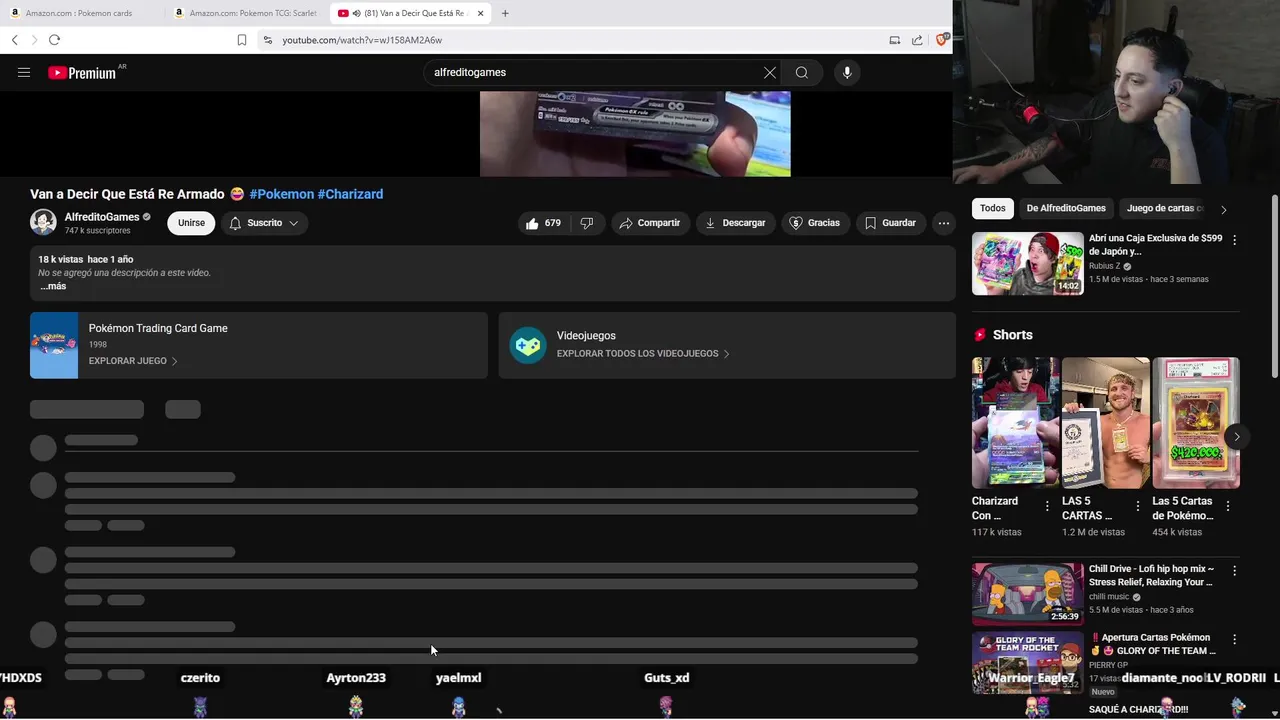Open SAQUÉ A CHARIZARD video title
This screenshot has width=1280, height=720.
pyautogui.click(x=1138, y=709)
